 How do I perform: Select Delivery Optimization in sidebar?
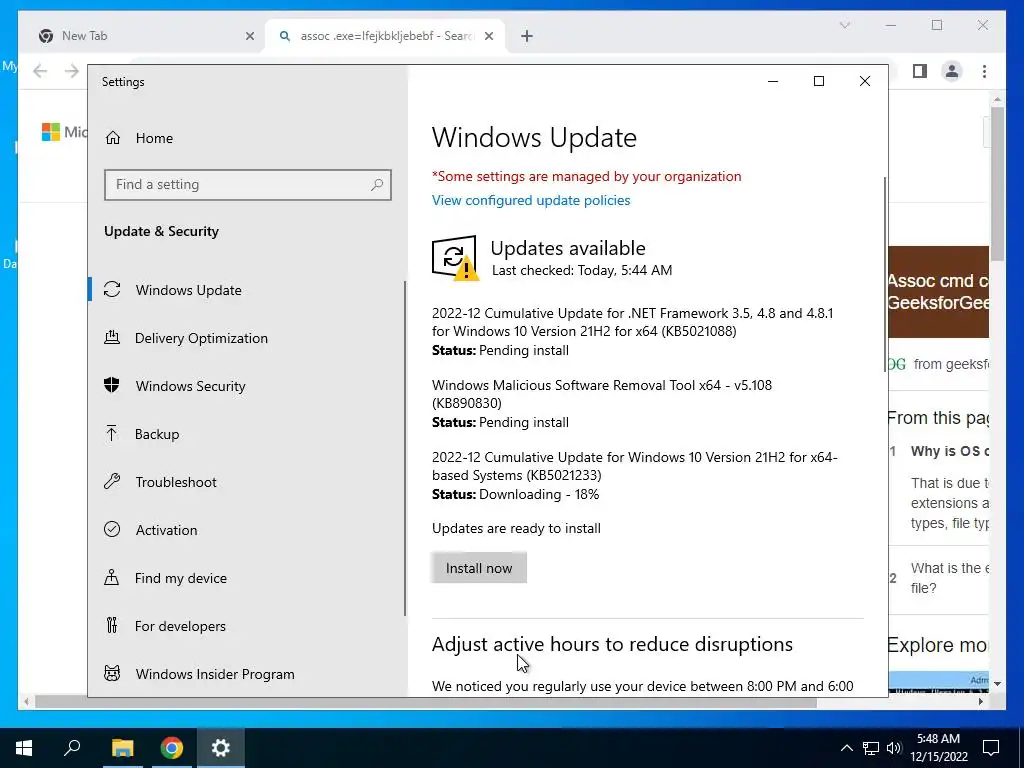[x=246, y=338]
